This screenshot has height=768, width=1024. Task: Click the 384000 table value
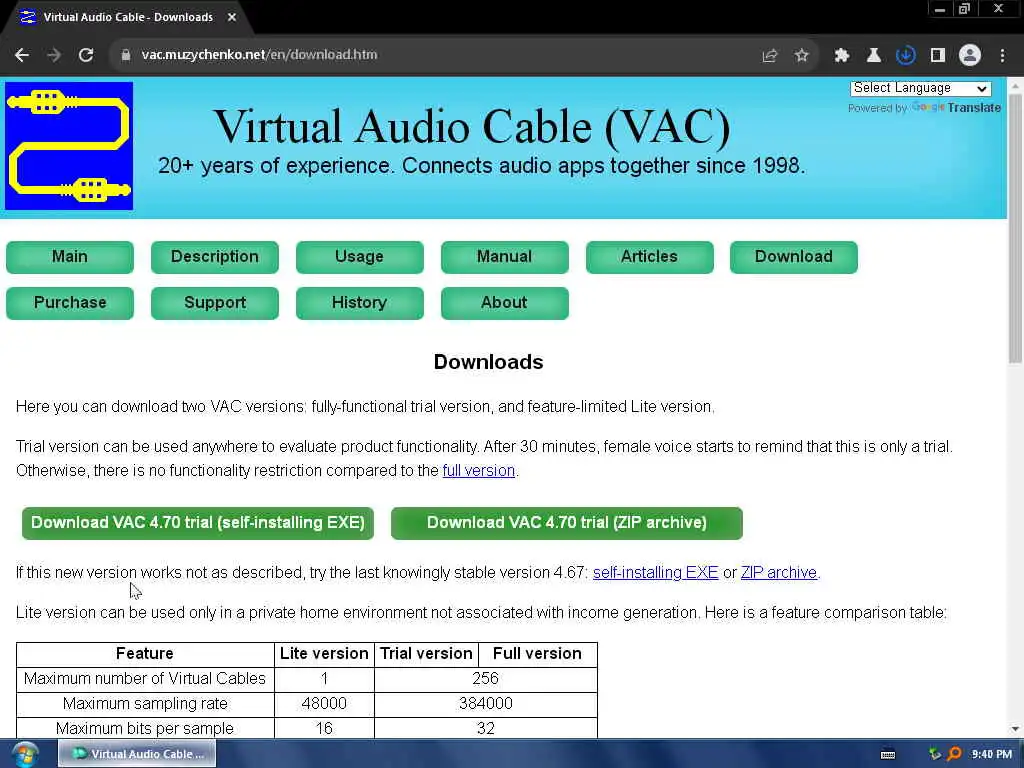[485, 704]
